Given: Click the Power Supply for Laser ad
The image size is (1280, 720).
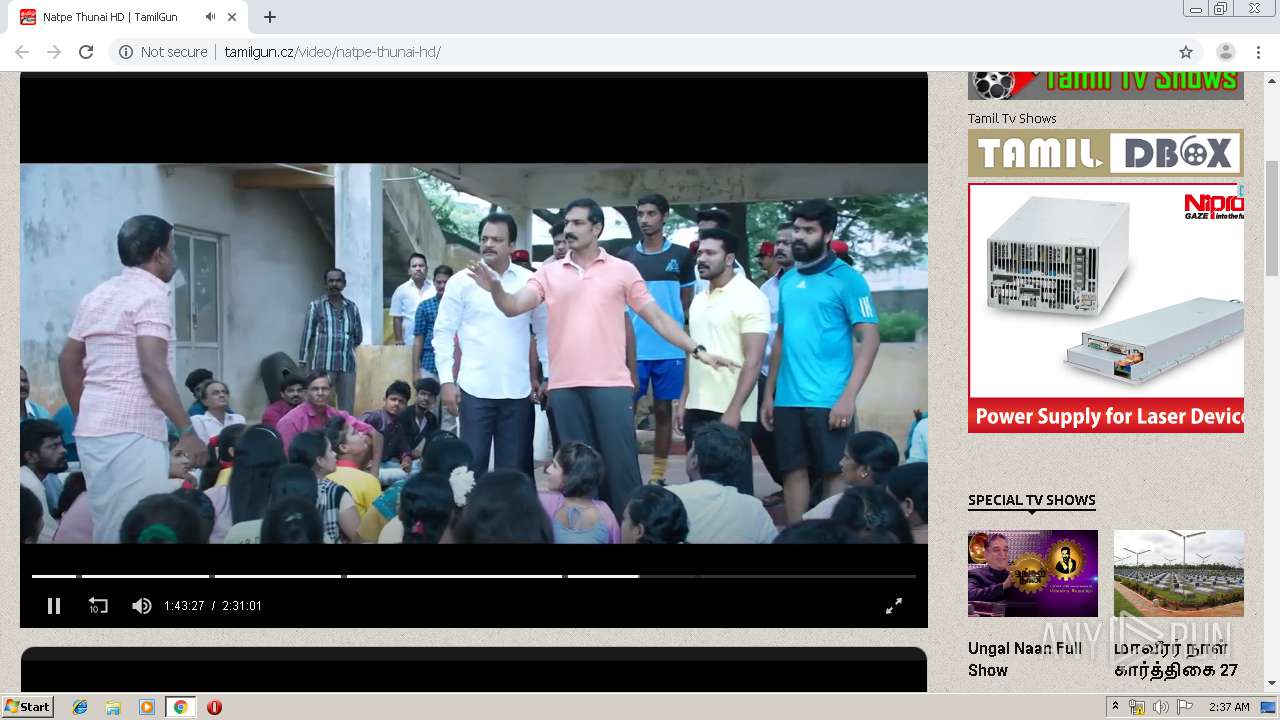Looking at the screenshot, I should 1106,307.
